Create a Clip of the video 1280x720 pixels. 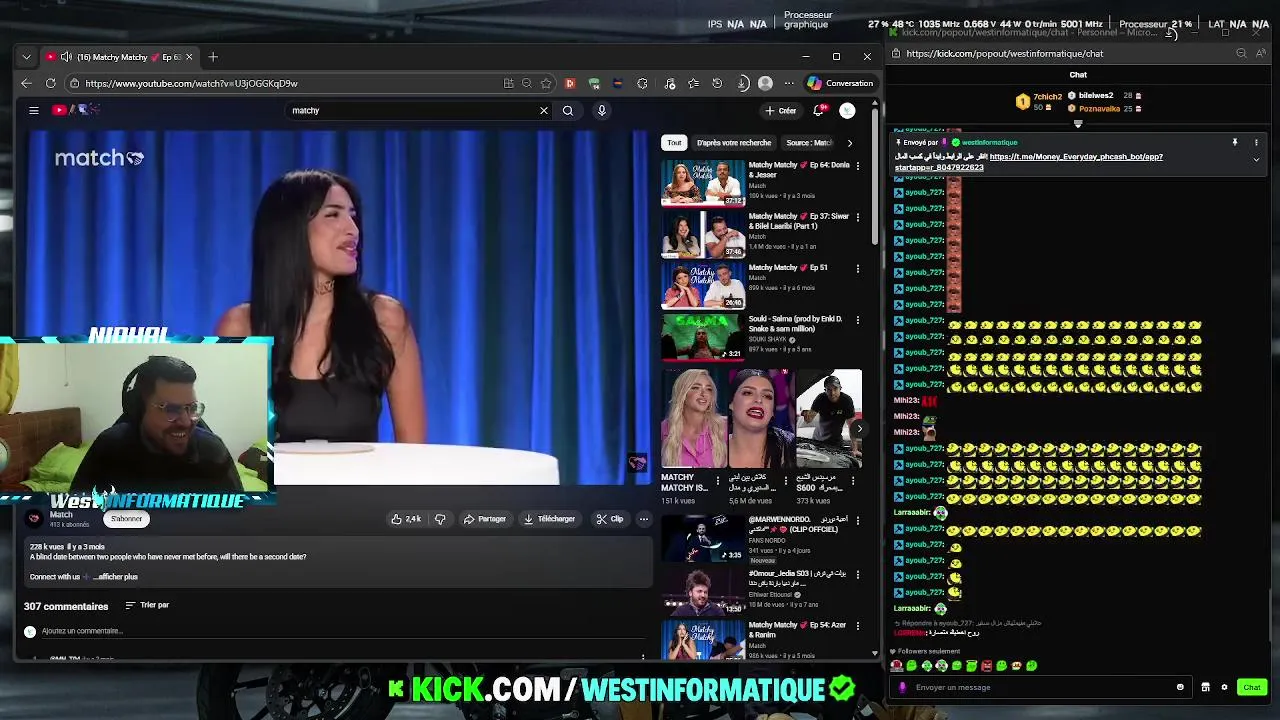click(x=610, y=519)
